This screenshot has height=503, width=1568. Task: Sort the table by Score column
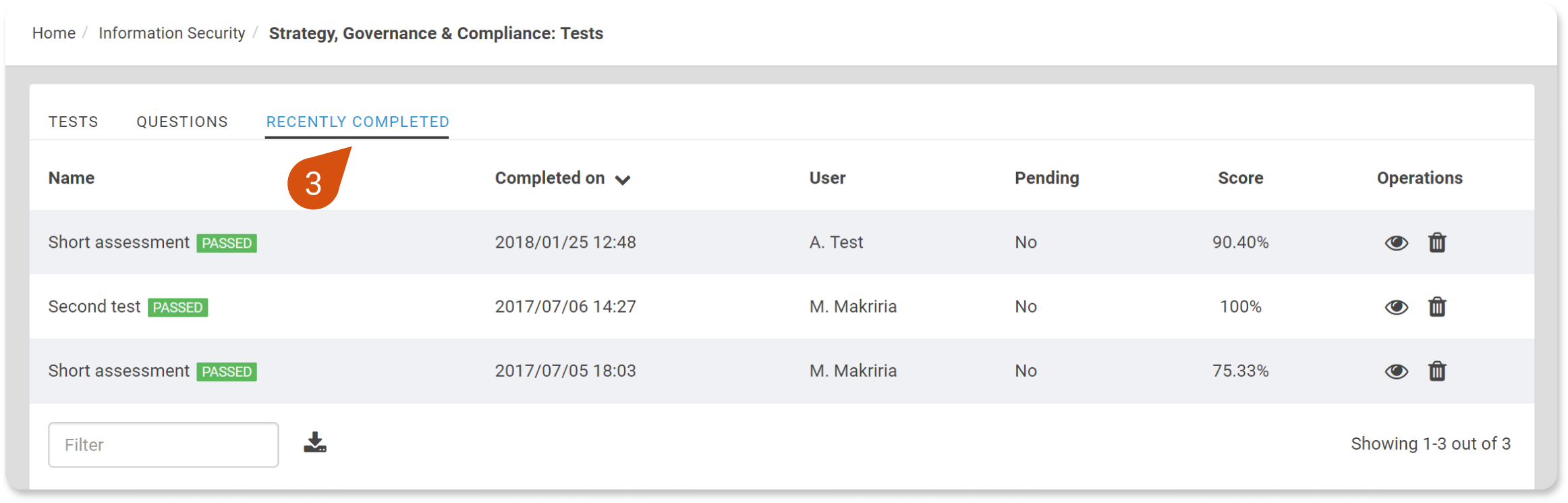pos(1240,178)
